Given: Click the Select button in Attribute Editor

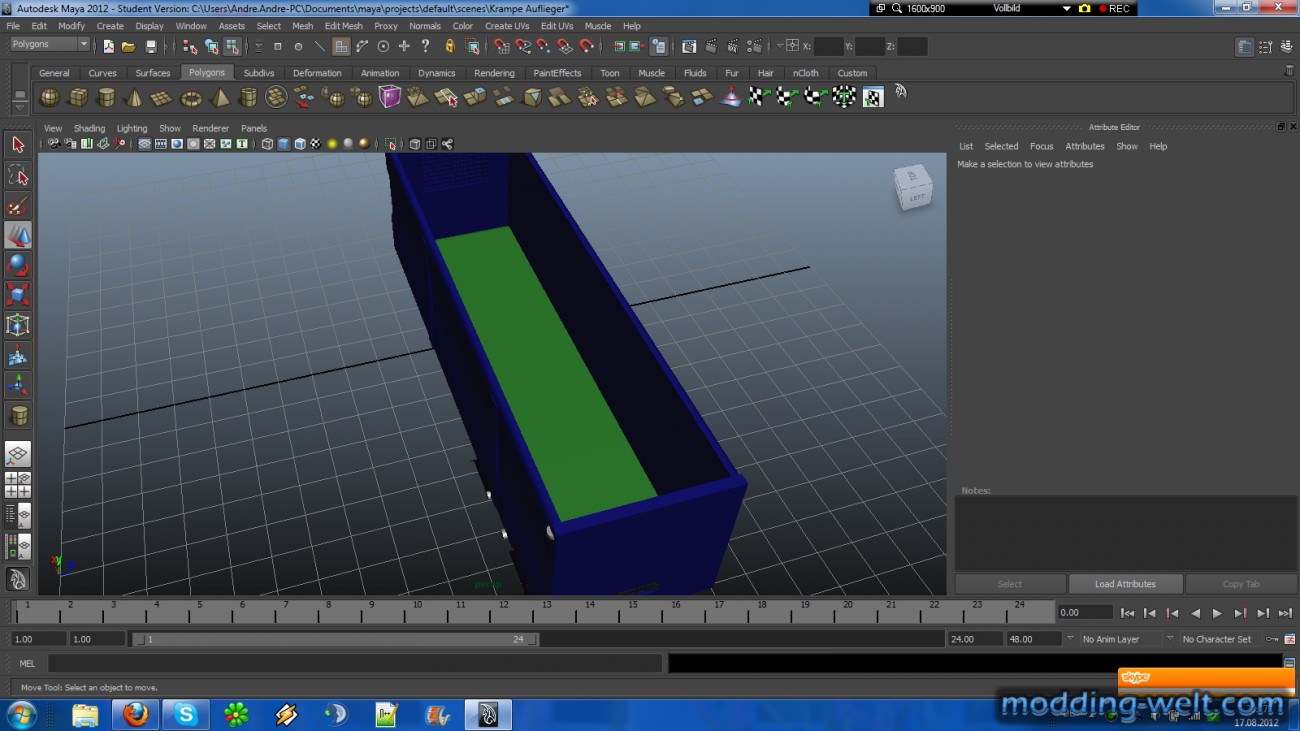Looking at the screenshot, I should coord(1010,584).
